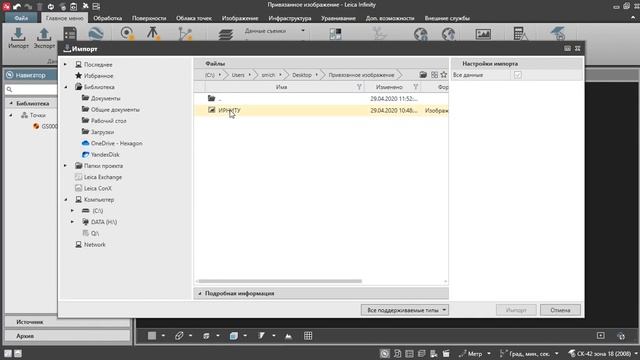640x360 pixels.
Task: Open the Метр units dropdown in the status bar
Action: point(489,353)
